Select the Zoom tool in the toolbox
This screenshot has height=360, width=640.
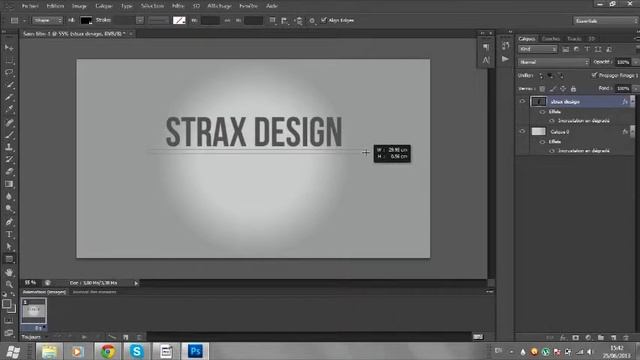click(9, 284)
